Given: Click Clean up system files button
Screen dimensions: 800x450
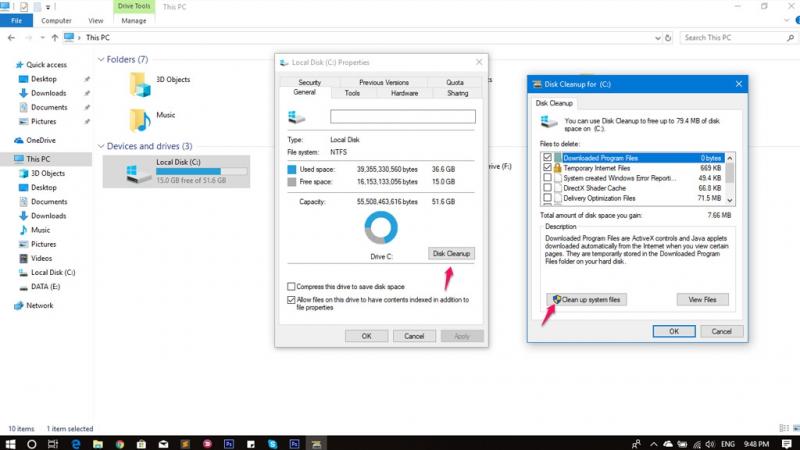Looking at the screenshot, I should [x=586, y=299].
